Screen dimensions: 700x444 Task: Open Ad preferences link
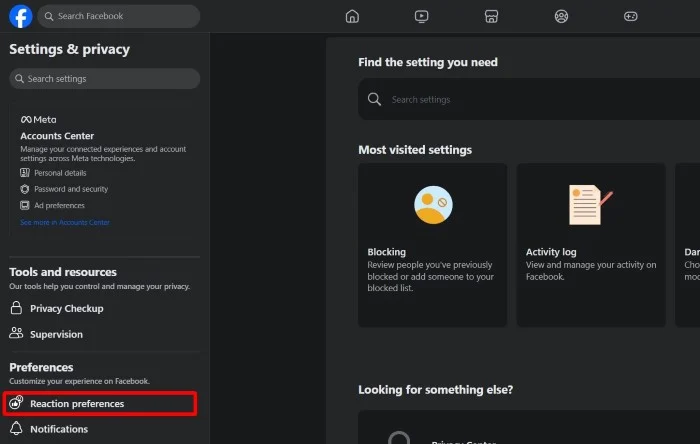(59, 205)
